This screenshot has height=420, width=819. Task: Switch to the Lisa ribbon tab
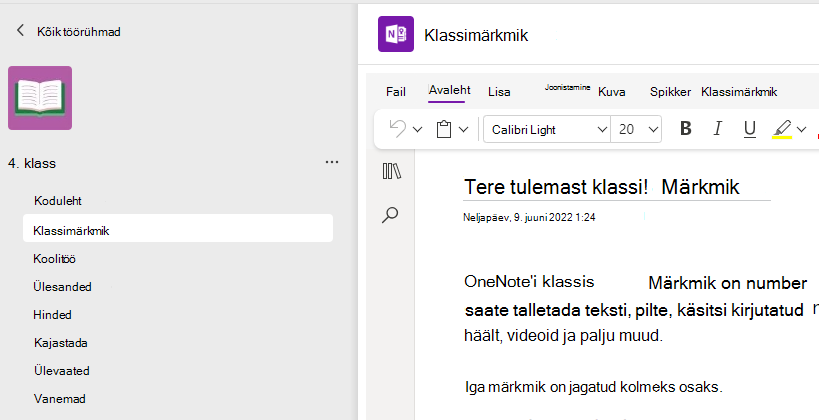pos(499,91)
